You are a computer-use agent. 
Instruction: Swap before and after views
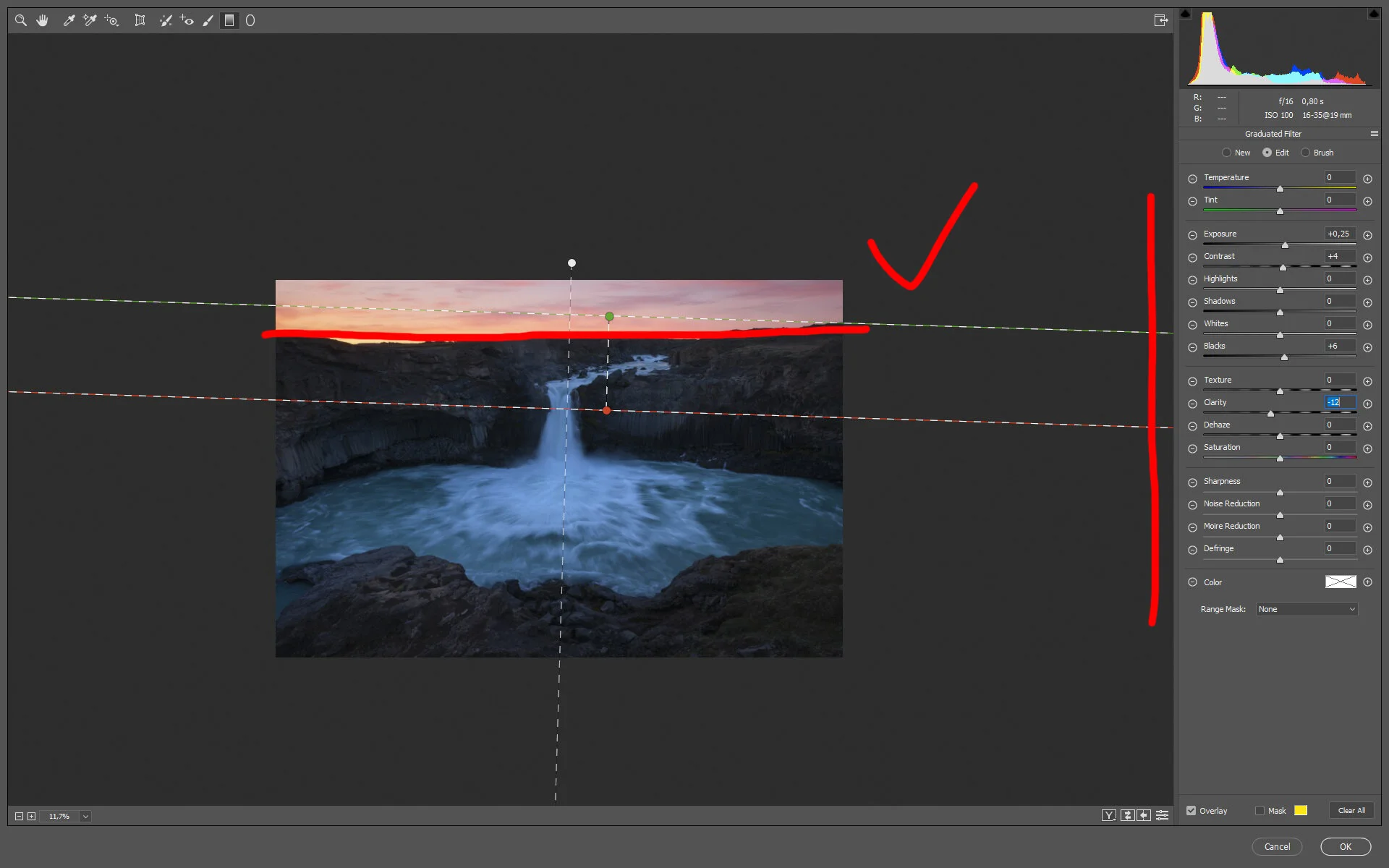(x=1127, y=815)
